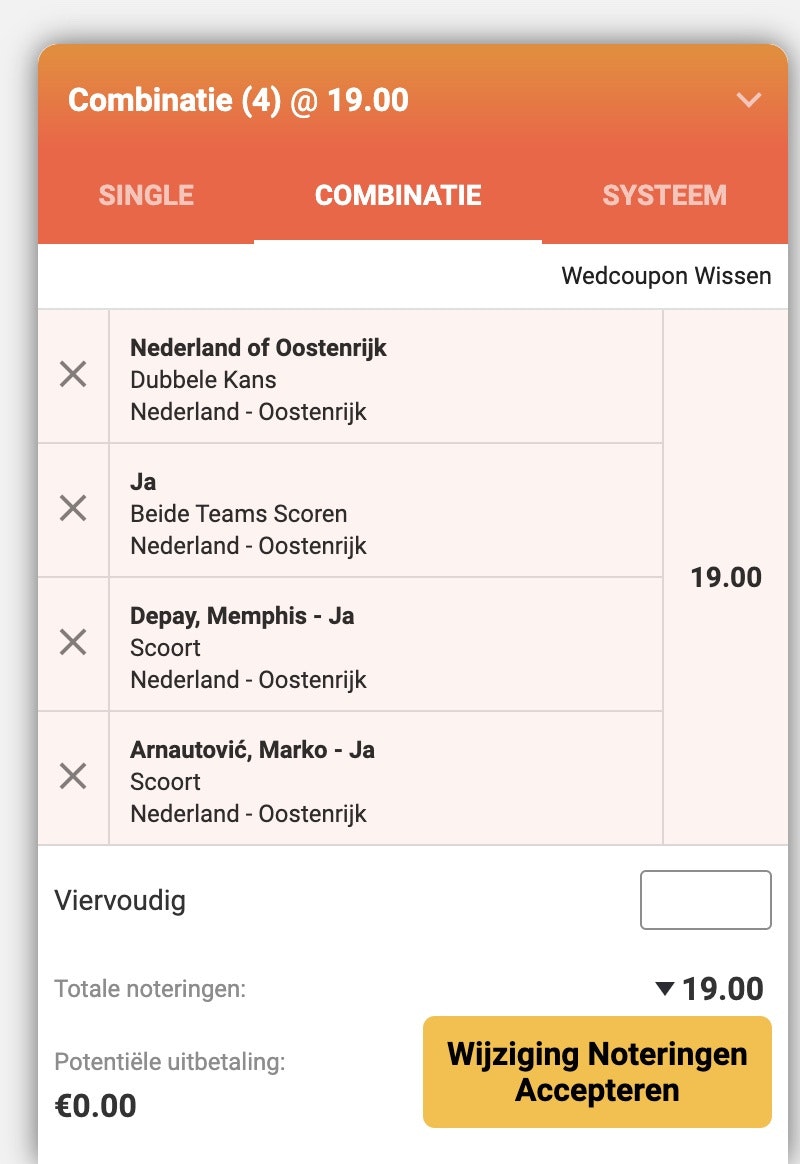Screen dimensions: 800x1164
Task: Remove the Depay, Memphis scorer selection
Action: (73, 642)
